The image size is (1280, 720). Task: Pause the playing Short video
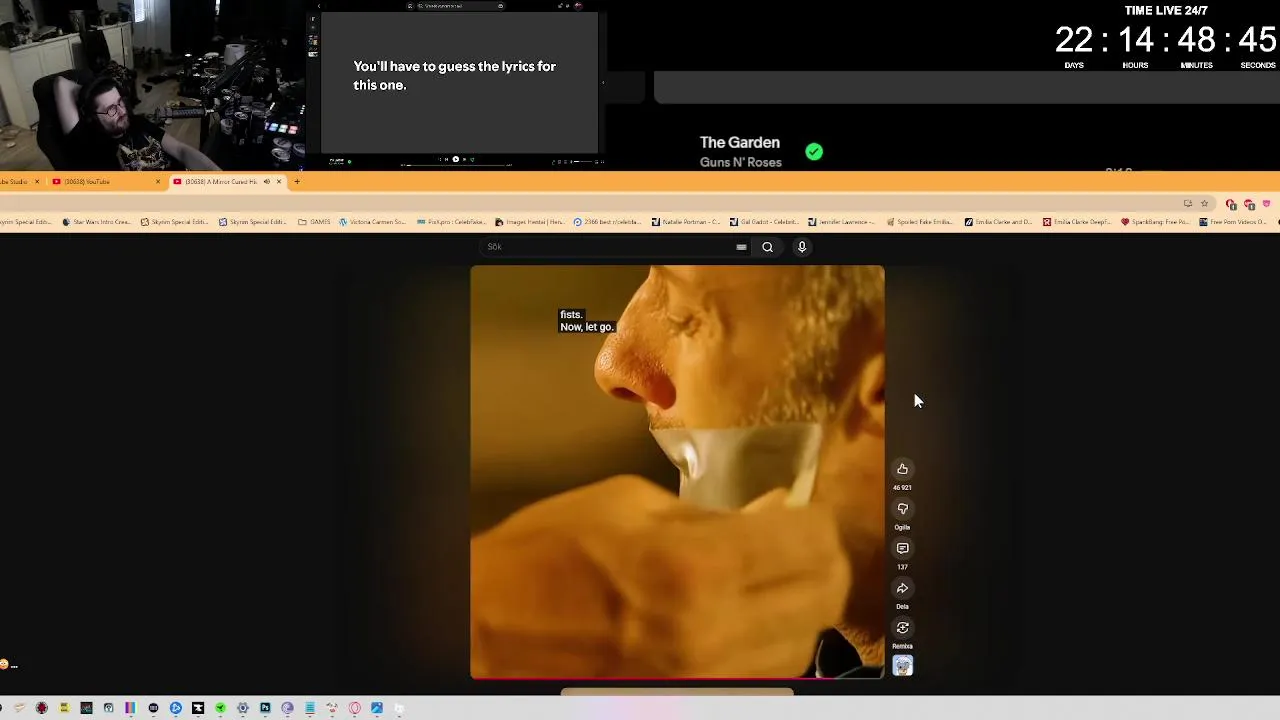677,472
